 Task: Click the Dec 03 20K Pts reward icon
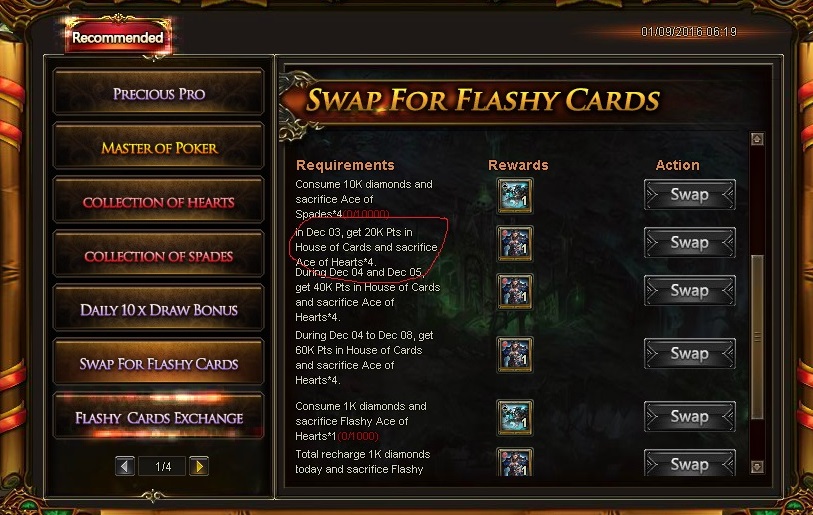(514, 243)
